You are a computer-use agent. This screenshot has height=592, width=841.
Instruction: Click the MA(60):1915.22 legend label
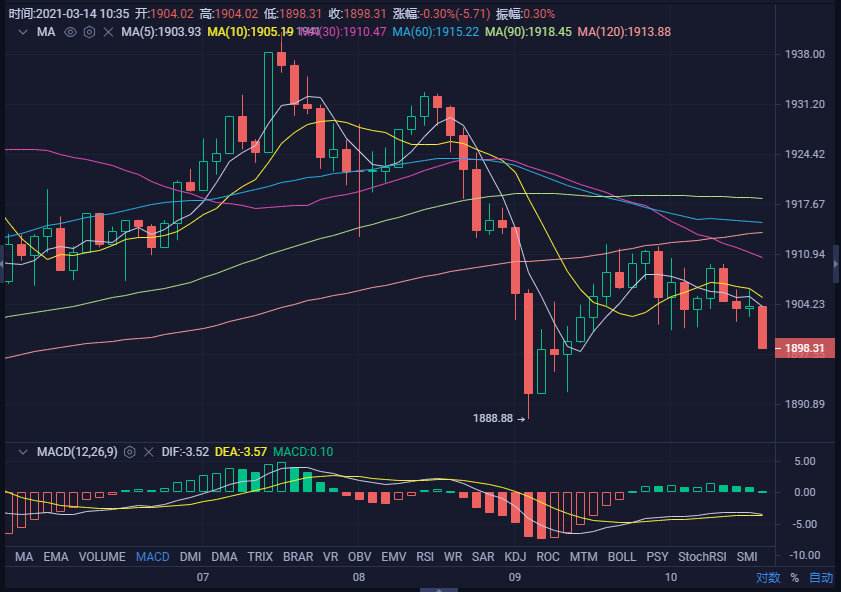coord(436,32)
